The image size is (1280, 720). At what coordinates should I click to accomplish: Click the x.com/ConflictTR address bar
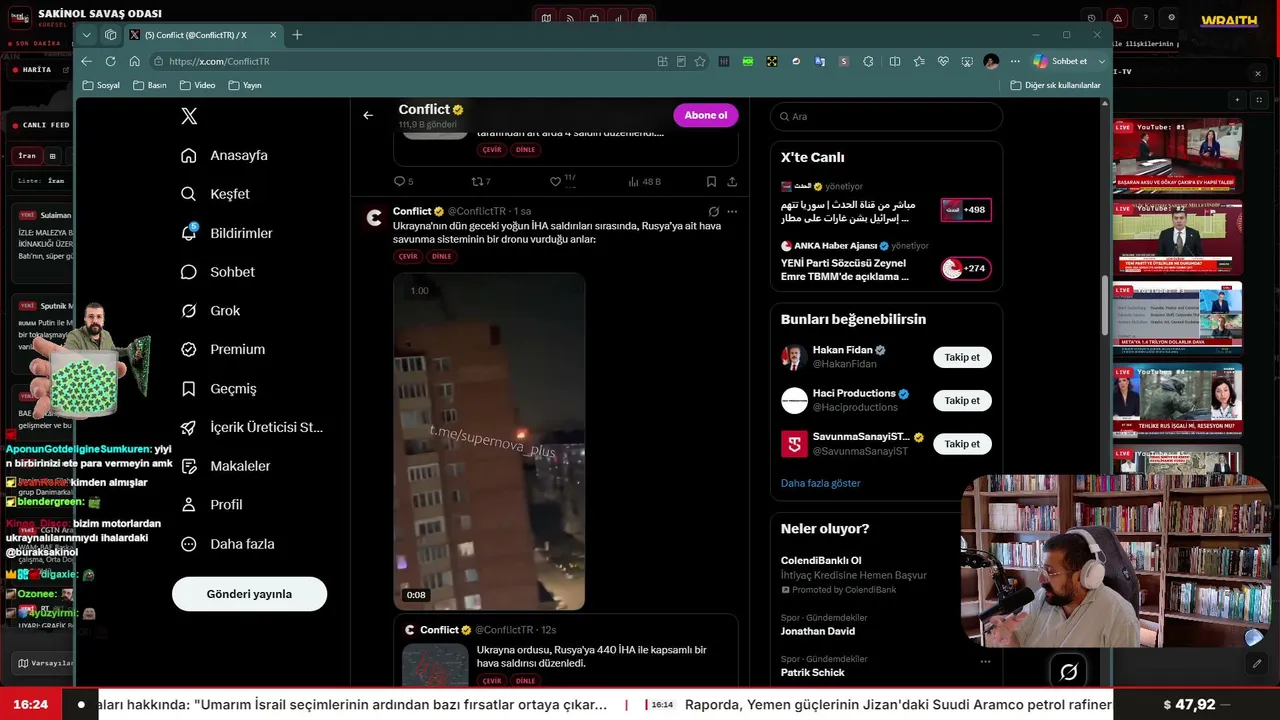click(x=400, y=61)
